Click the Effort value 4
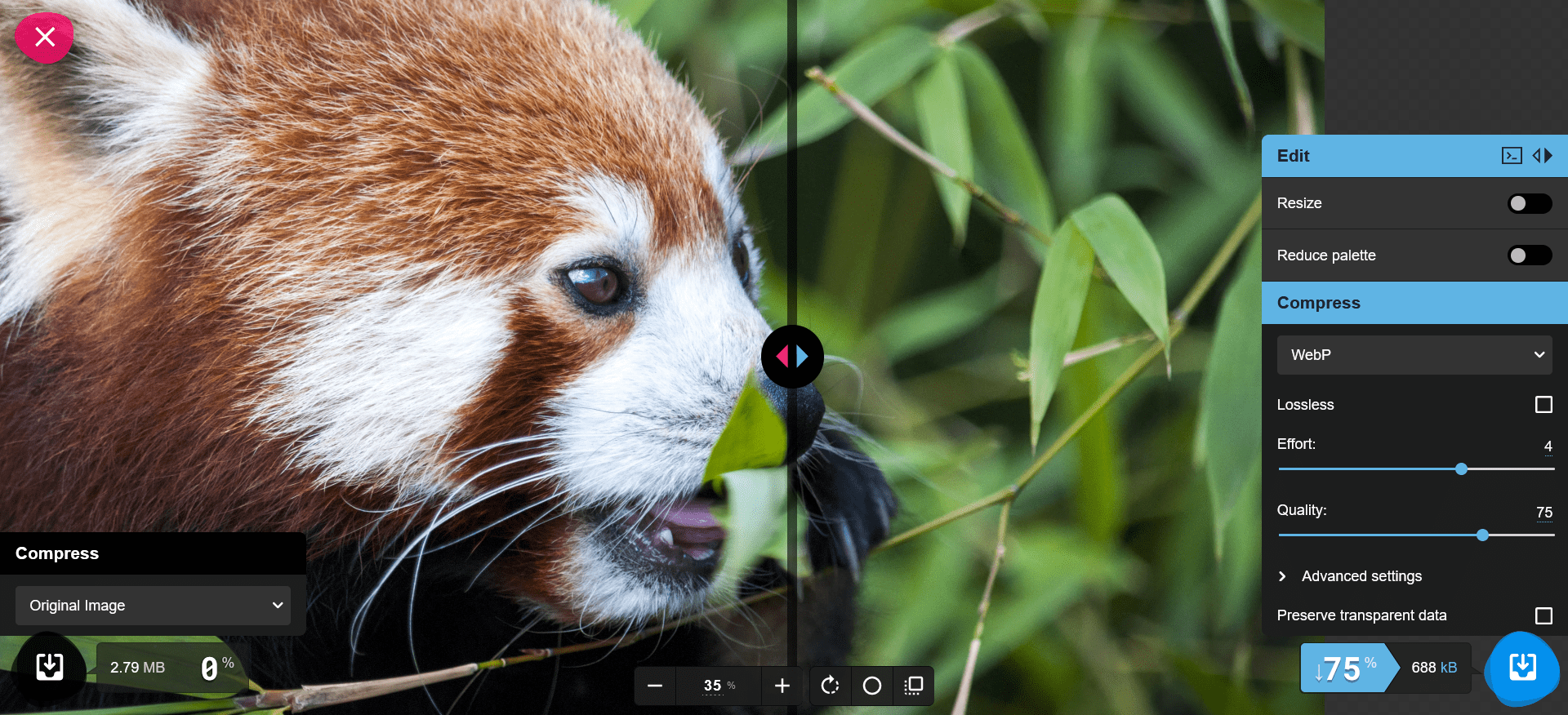The height and width of the screenshot is (715, 1568). point(1548,446)
